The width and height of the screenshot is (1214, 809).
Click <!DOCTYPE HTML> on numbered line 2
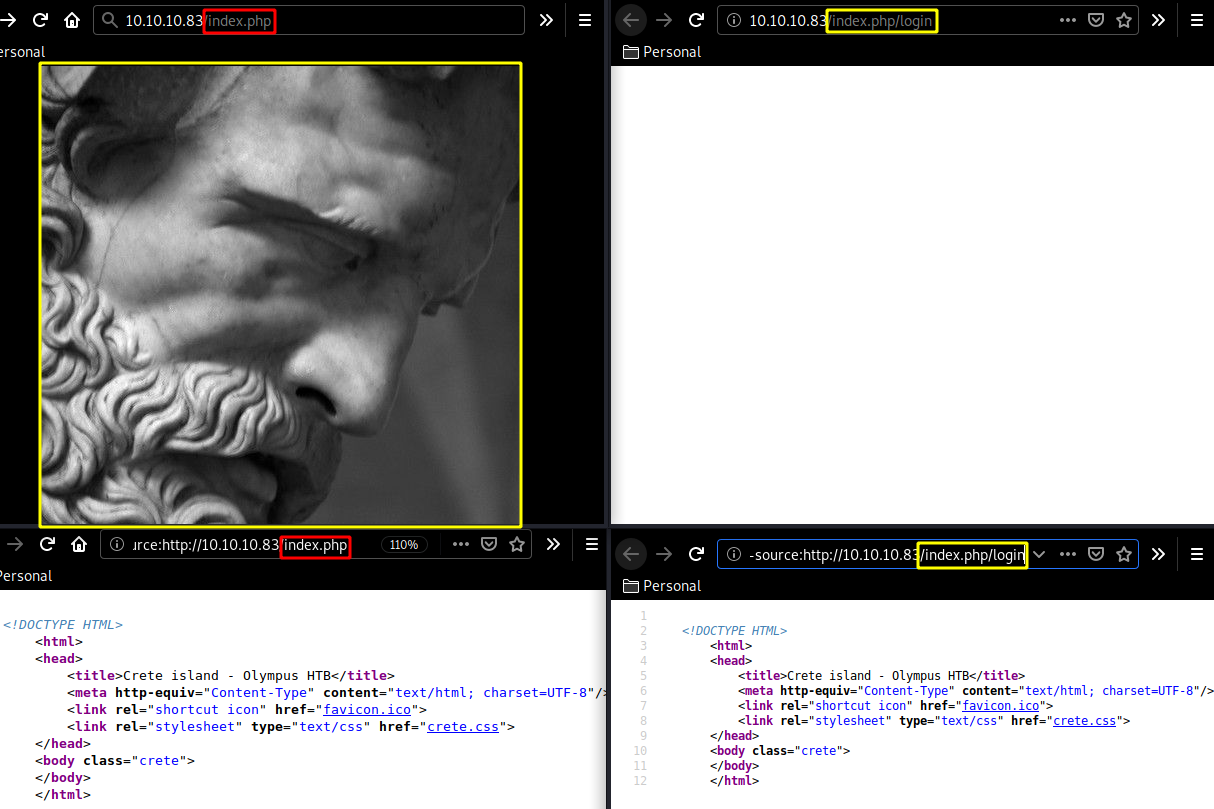coord(735,631)
